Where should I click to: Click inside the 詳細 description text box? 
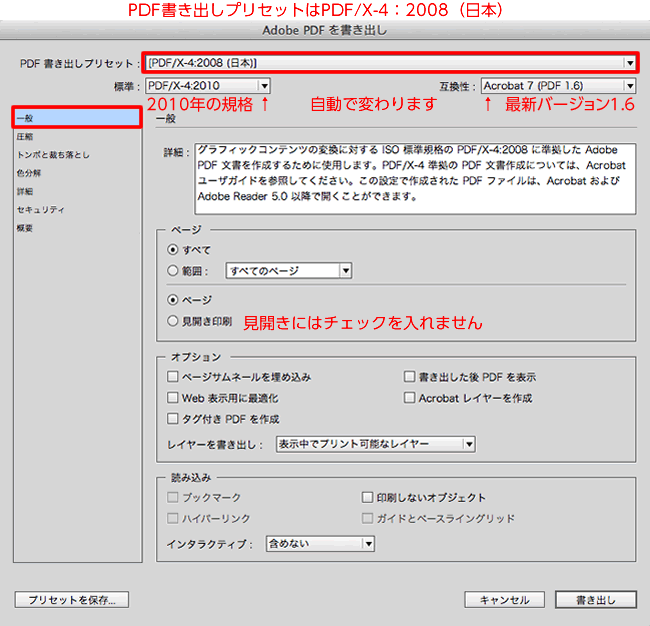[415, 179]
